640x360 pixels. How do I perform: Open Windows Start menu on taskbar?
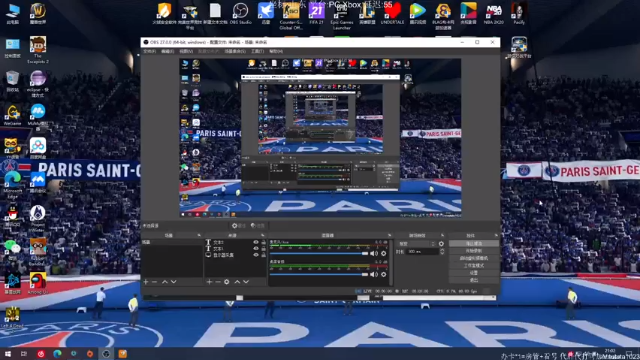point(8,354)
